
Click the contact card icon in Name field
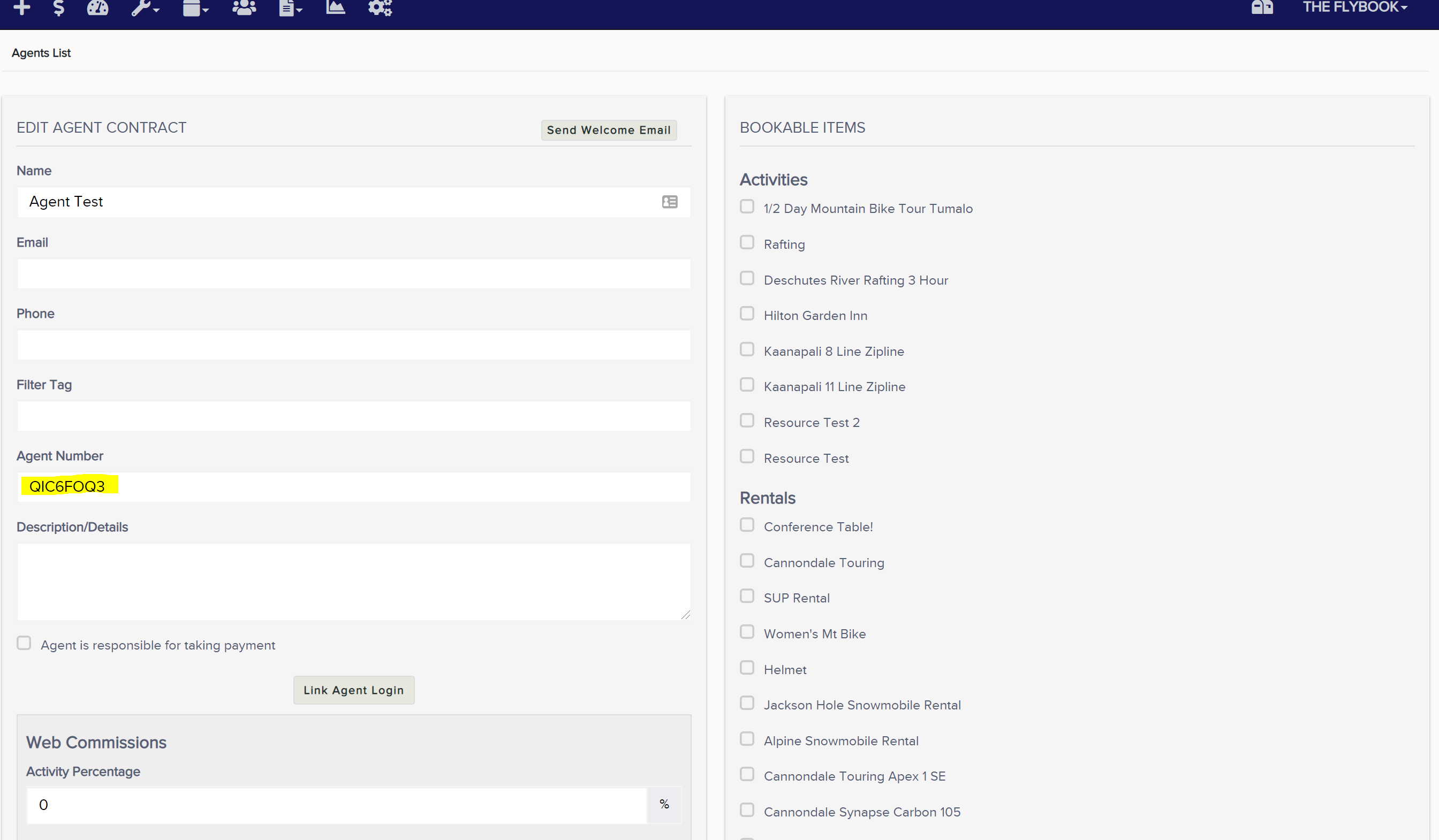[x=669, y=202]
